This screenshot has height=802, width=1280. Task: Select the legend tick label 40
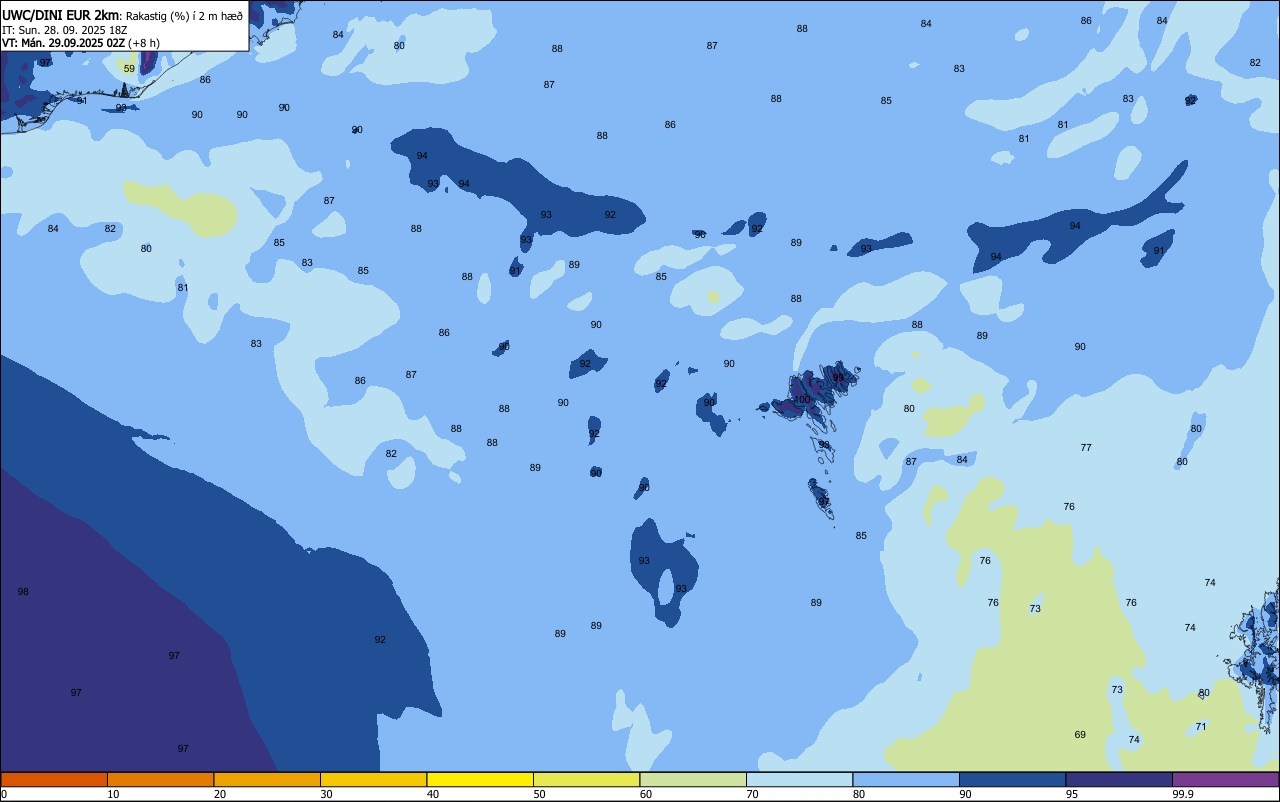433,794
